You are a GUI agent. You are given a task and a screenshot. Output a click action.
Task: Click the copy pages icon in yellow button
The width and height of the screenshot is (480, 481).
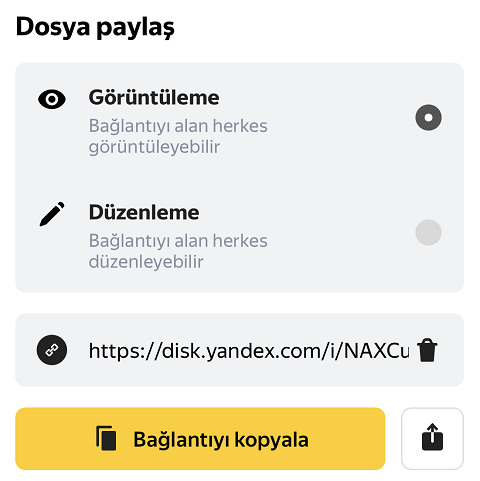click(106, 438)
